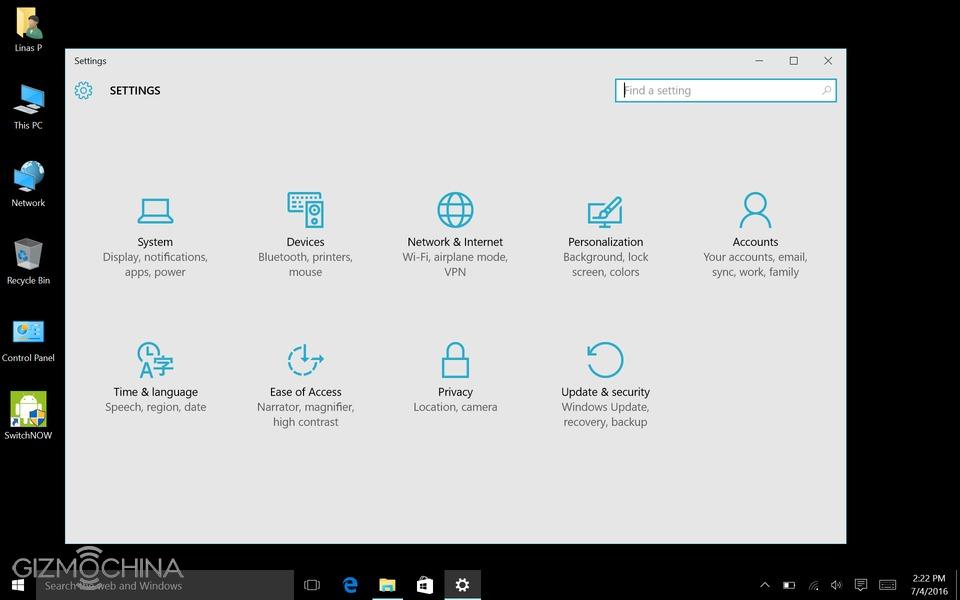Screen dimensions: 960x600
Task: Open the volume control in tray
Action: [836, 585]
